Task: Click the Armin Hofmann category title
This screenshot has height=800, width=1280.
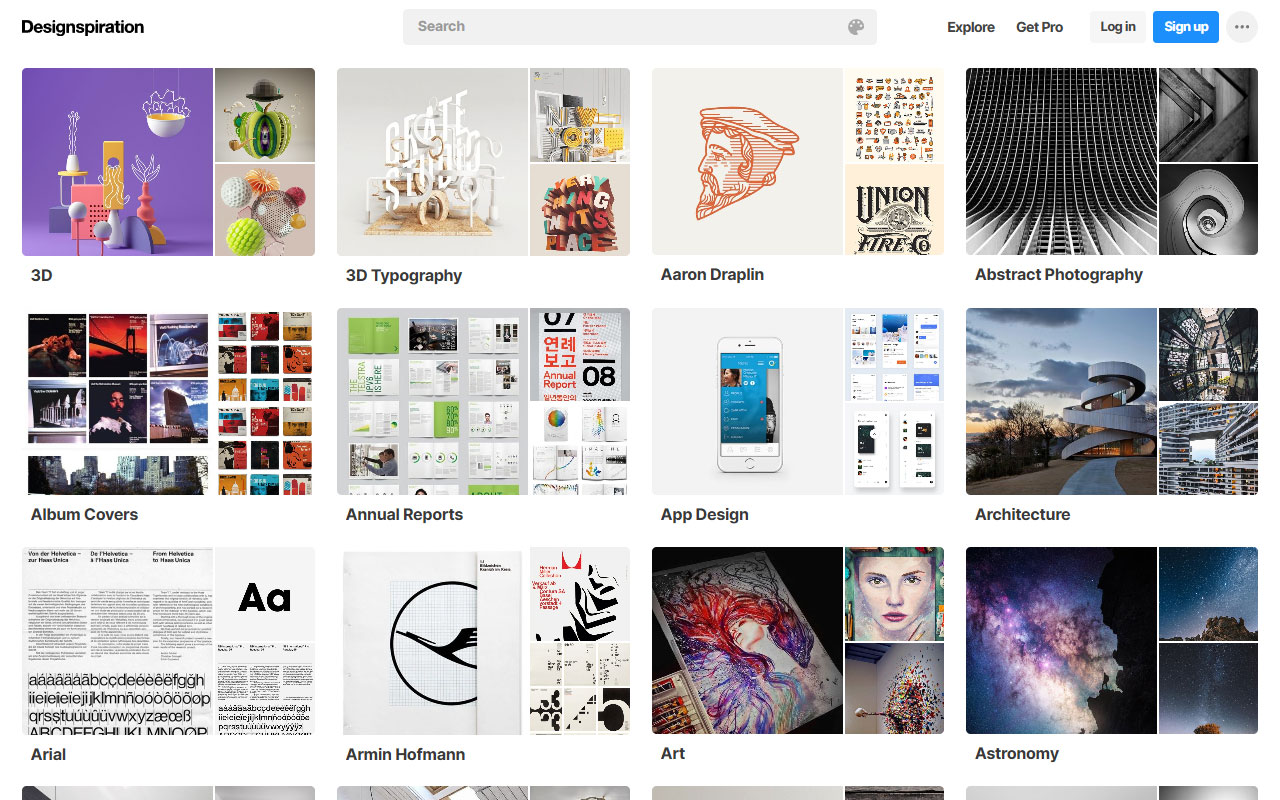Action: tap(405, 754)
